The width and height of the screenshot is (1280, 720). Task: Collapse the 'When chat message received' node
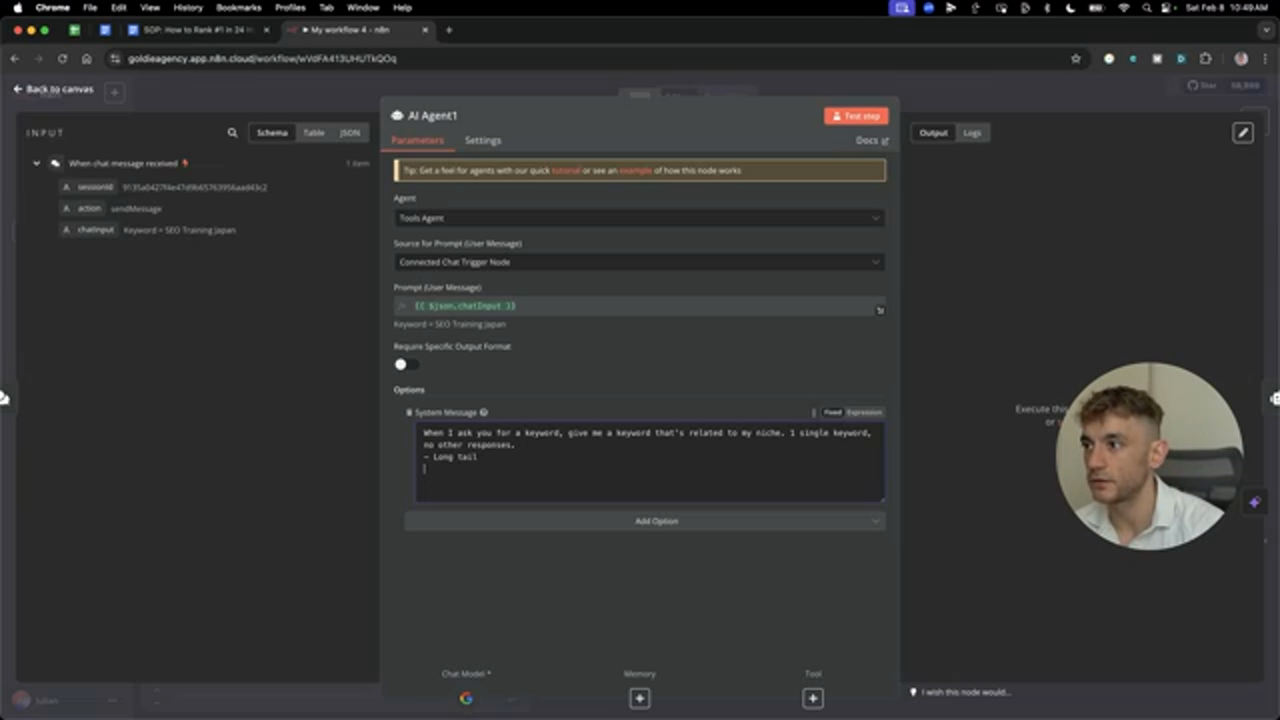point(36,163)
